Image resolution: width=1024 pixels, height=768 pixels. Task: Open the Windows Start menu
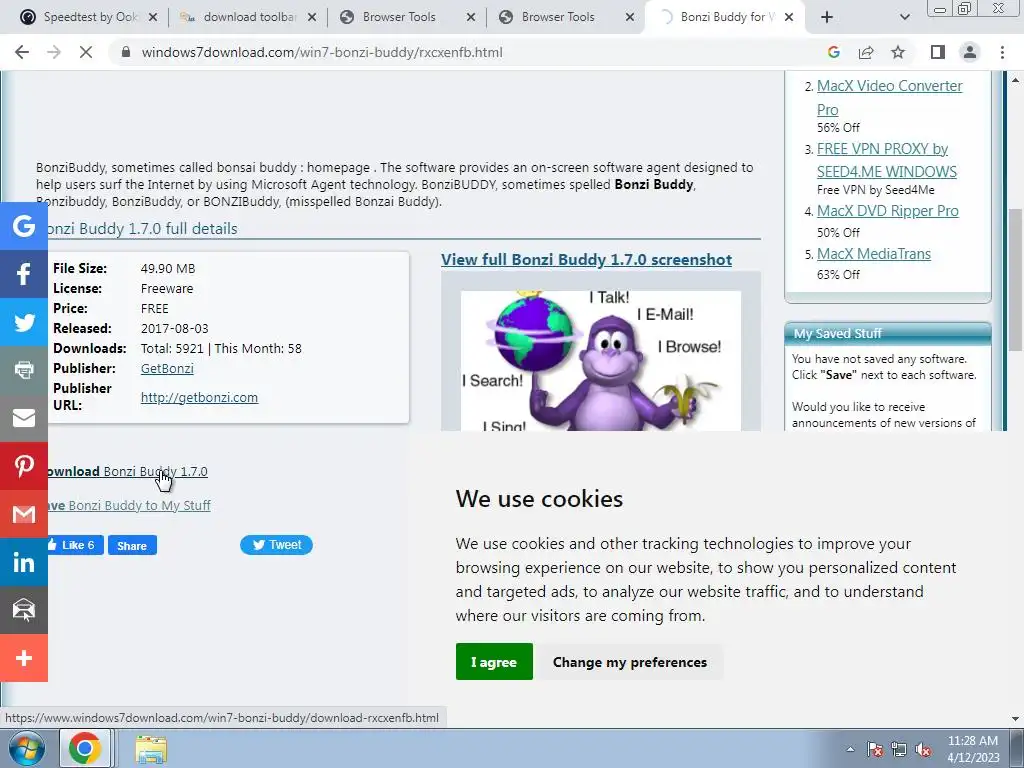pyautogui.click(x=27, y=748)
